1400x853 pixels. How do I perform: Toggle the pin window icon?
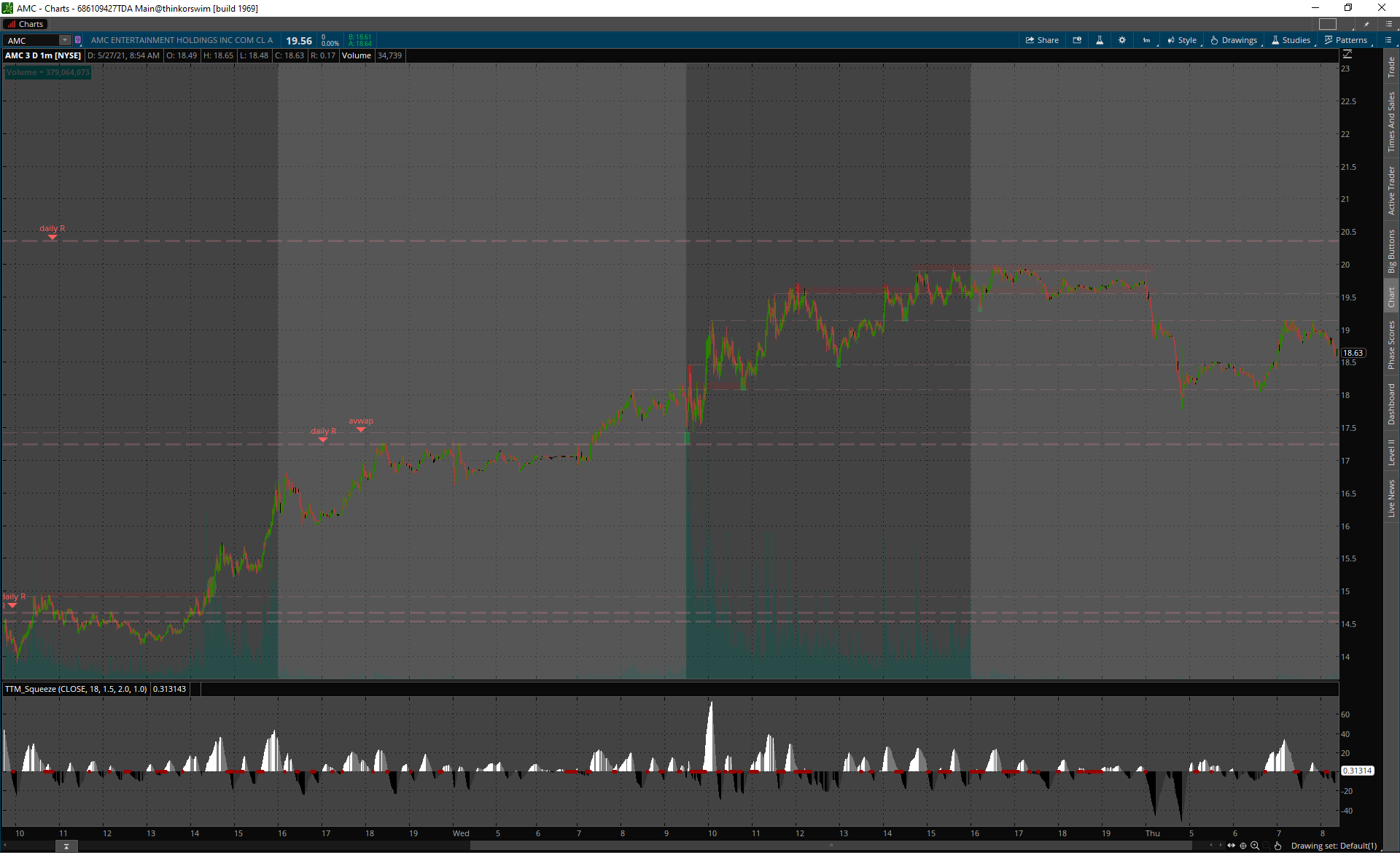1366,24
